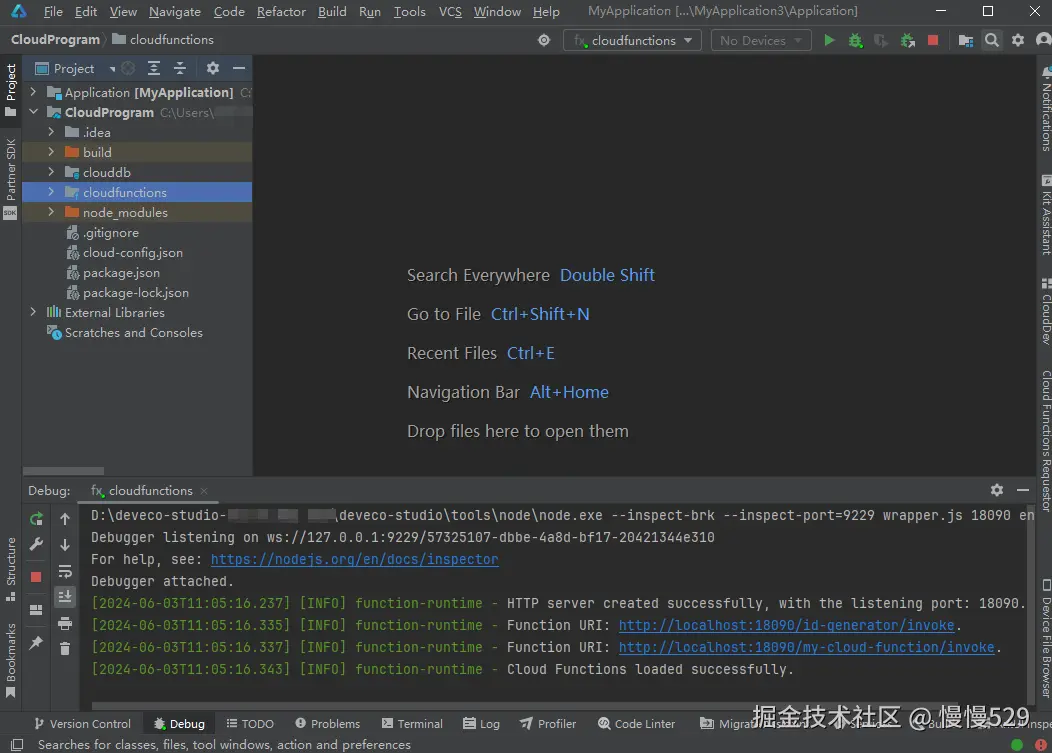Toggle scroll to end in debug console
The height and width of the screenshot is (753, 1052).
click(x=65, y=597)
